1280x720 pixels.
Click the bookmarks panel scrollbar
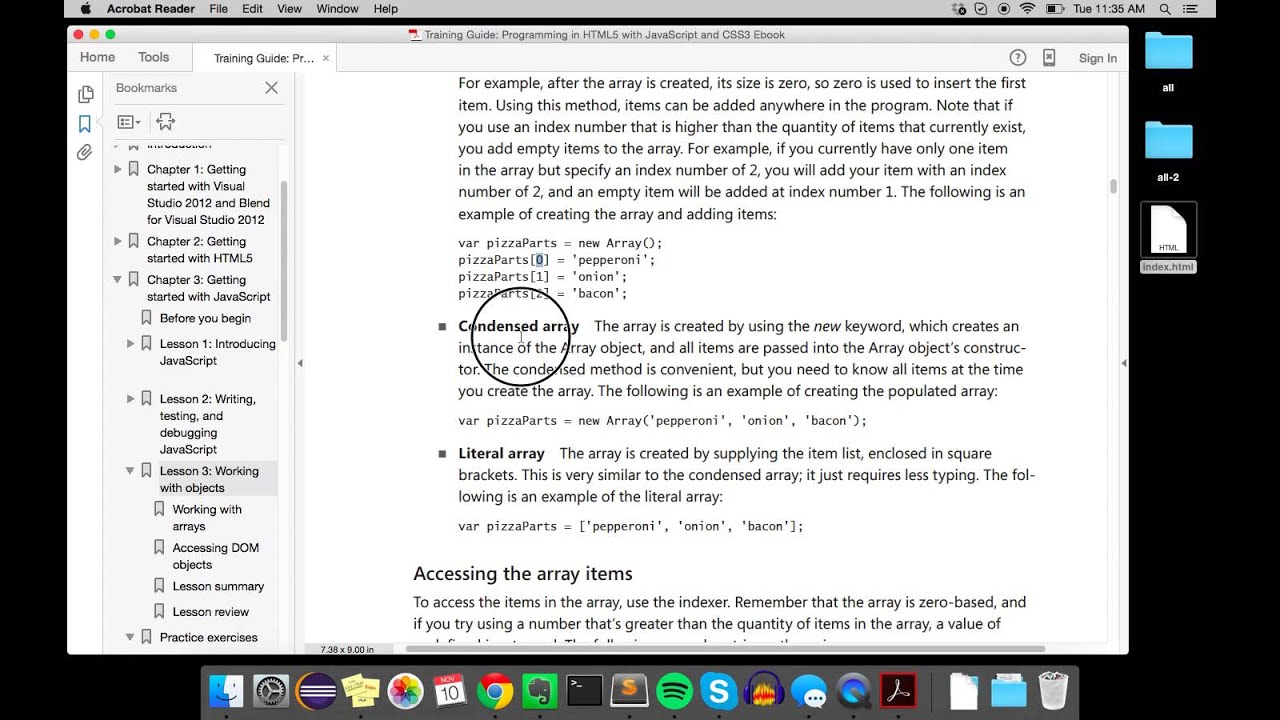[x=284, y=260]
